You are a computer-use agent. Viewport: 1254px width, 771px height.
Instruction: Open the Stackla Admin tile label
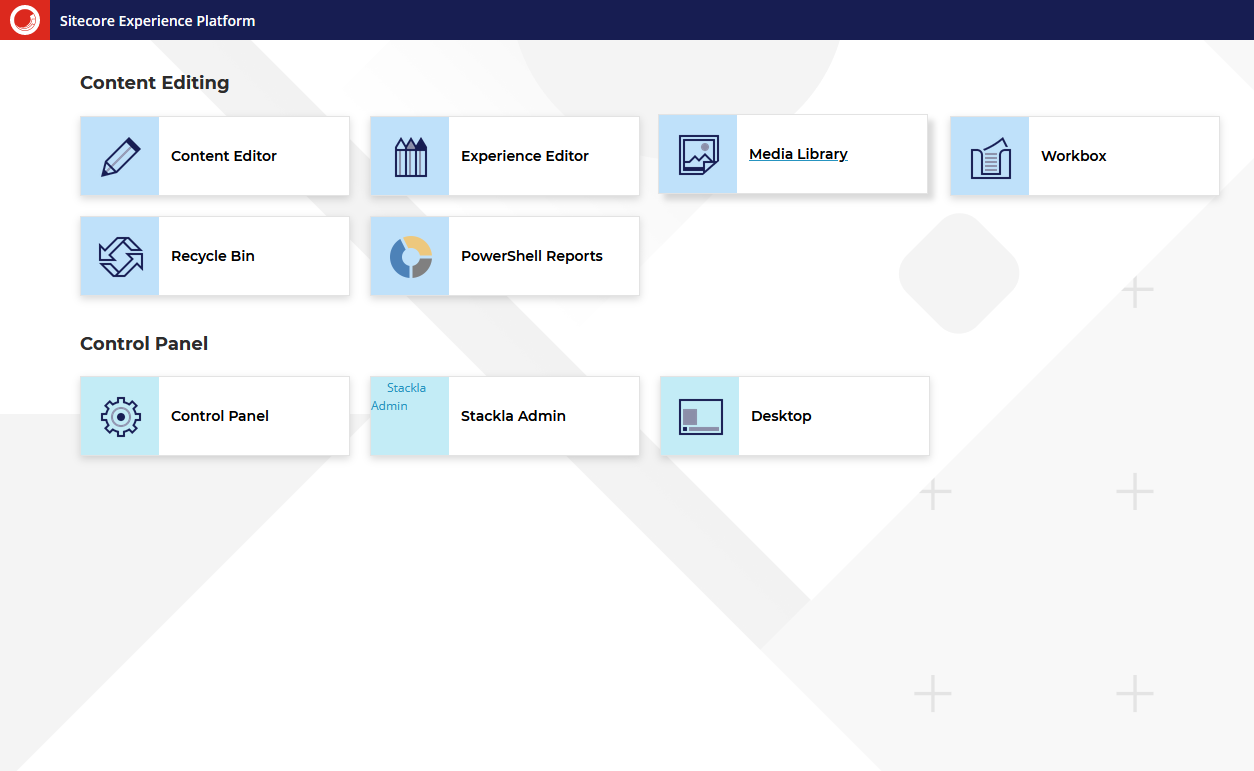[x=513, y=416]
